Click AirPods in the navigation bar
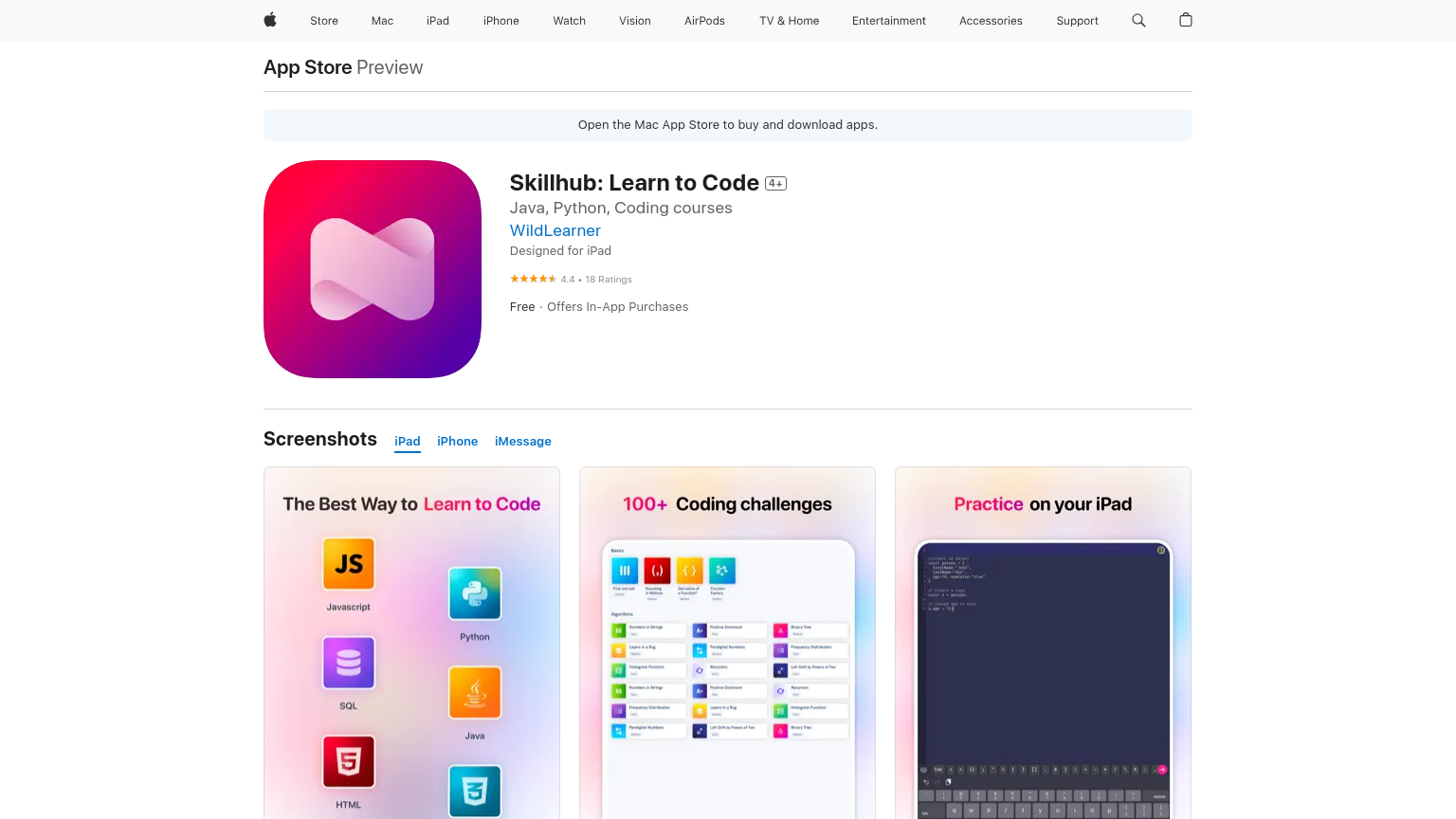Viewport: 1456px width, 819px height. point(704,20)
